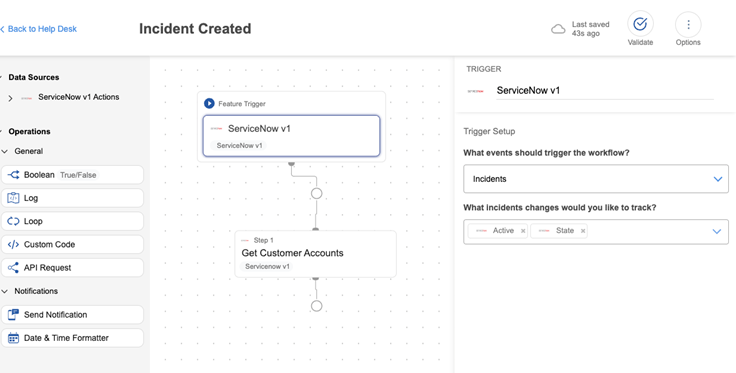
Task: Click the cloud save status icon
Action: [x=558, y=30]
